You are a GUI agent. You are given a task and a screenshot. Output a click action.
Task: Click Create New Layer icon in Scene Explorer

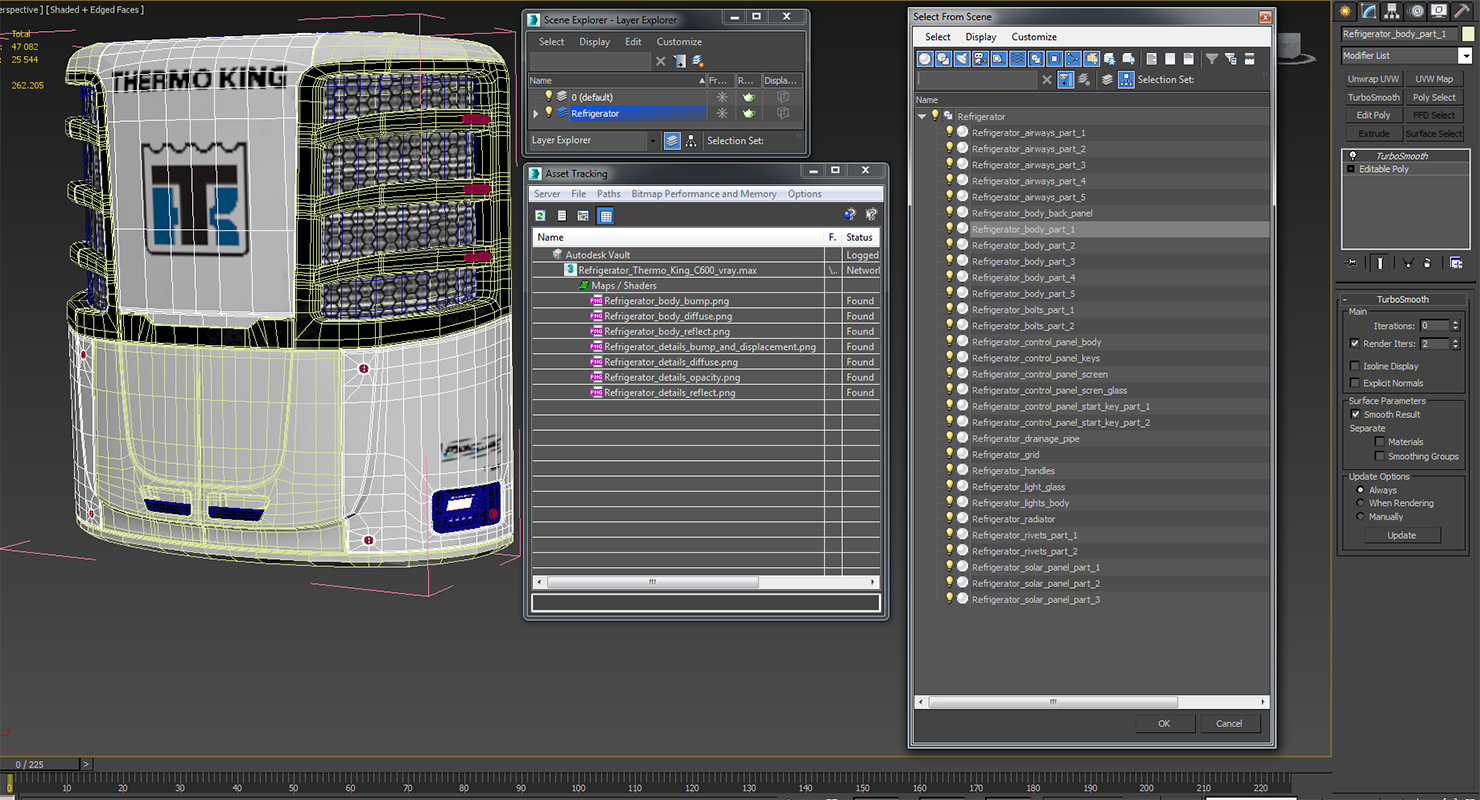point(698,61)
